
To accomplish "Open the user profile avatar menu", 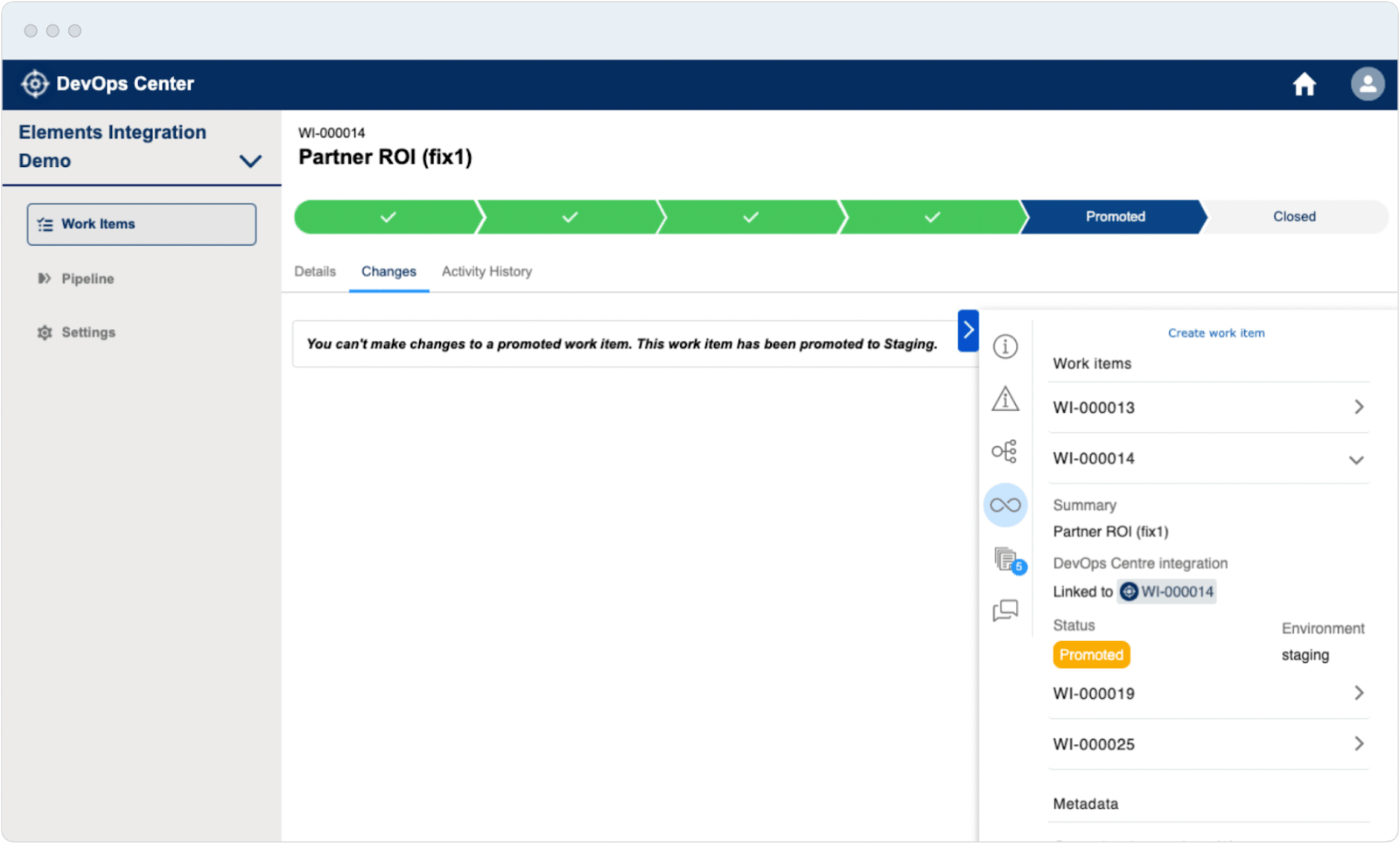I will [x=1367, y=84].
